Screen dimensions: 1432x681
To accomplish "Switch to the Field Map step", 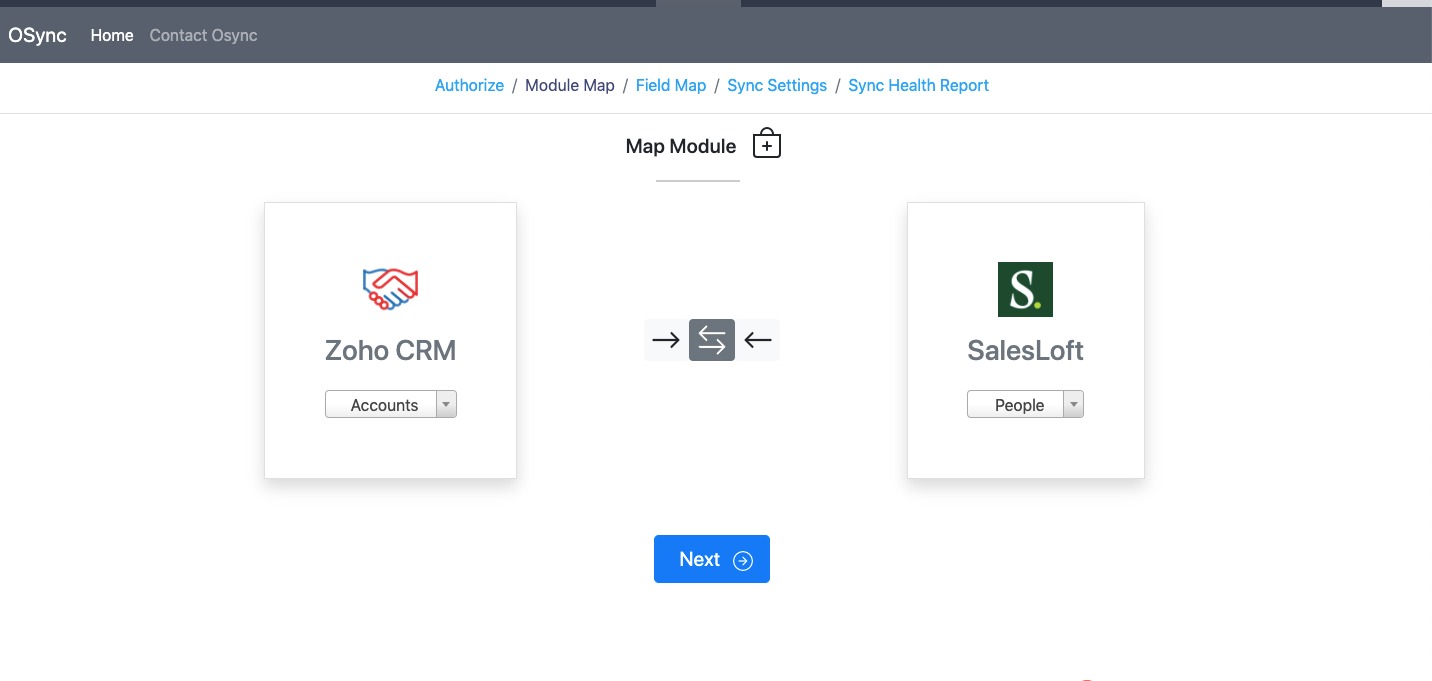I will pyautogui.click(x=671, y=86).
